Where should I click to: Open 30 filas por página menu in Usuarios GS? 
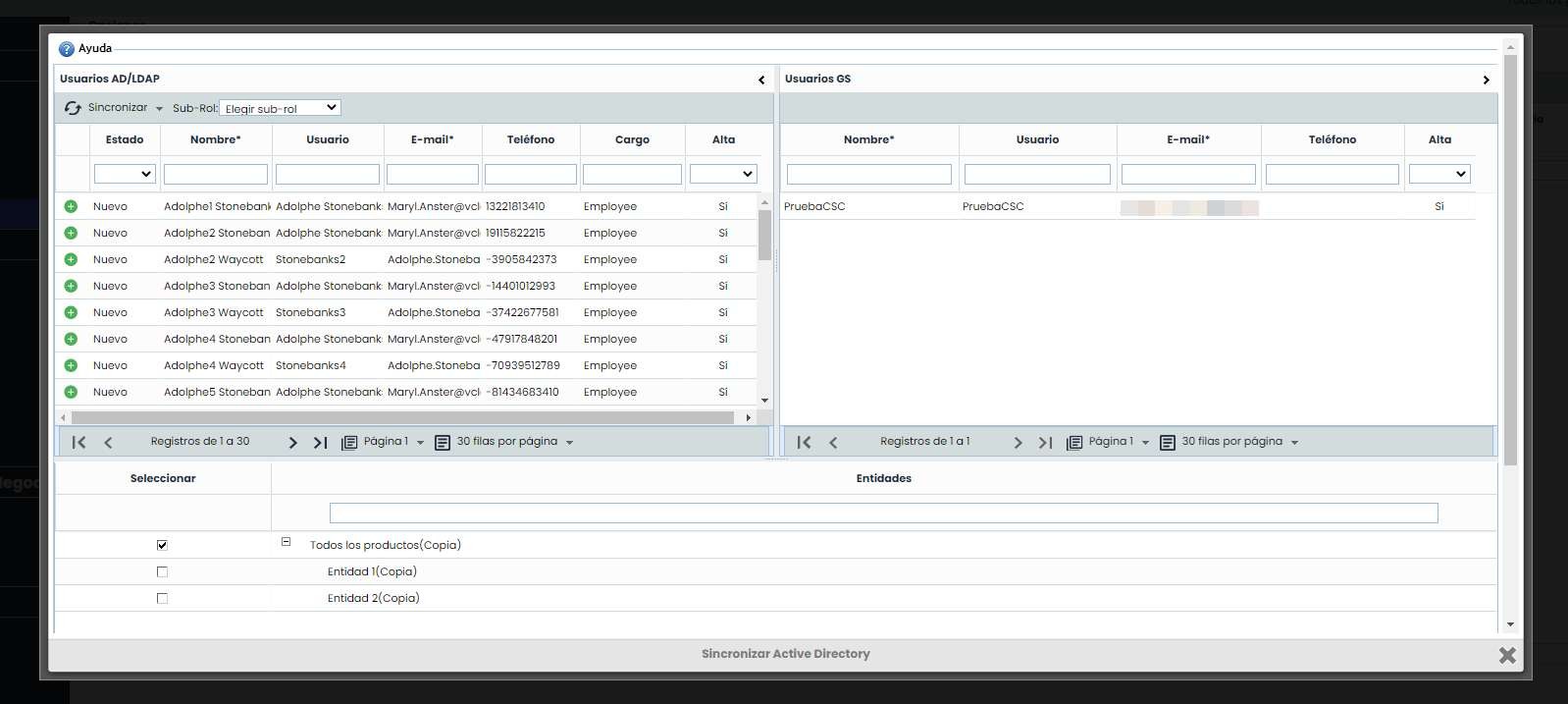(1238, 442)
